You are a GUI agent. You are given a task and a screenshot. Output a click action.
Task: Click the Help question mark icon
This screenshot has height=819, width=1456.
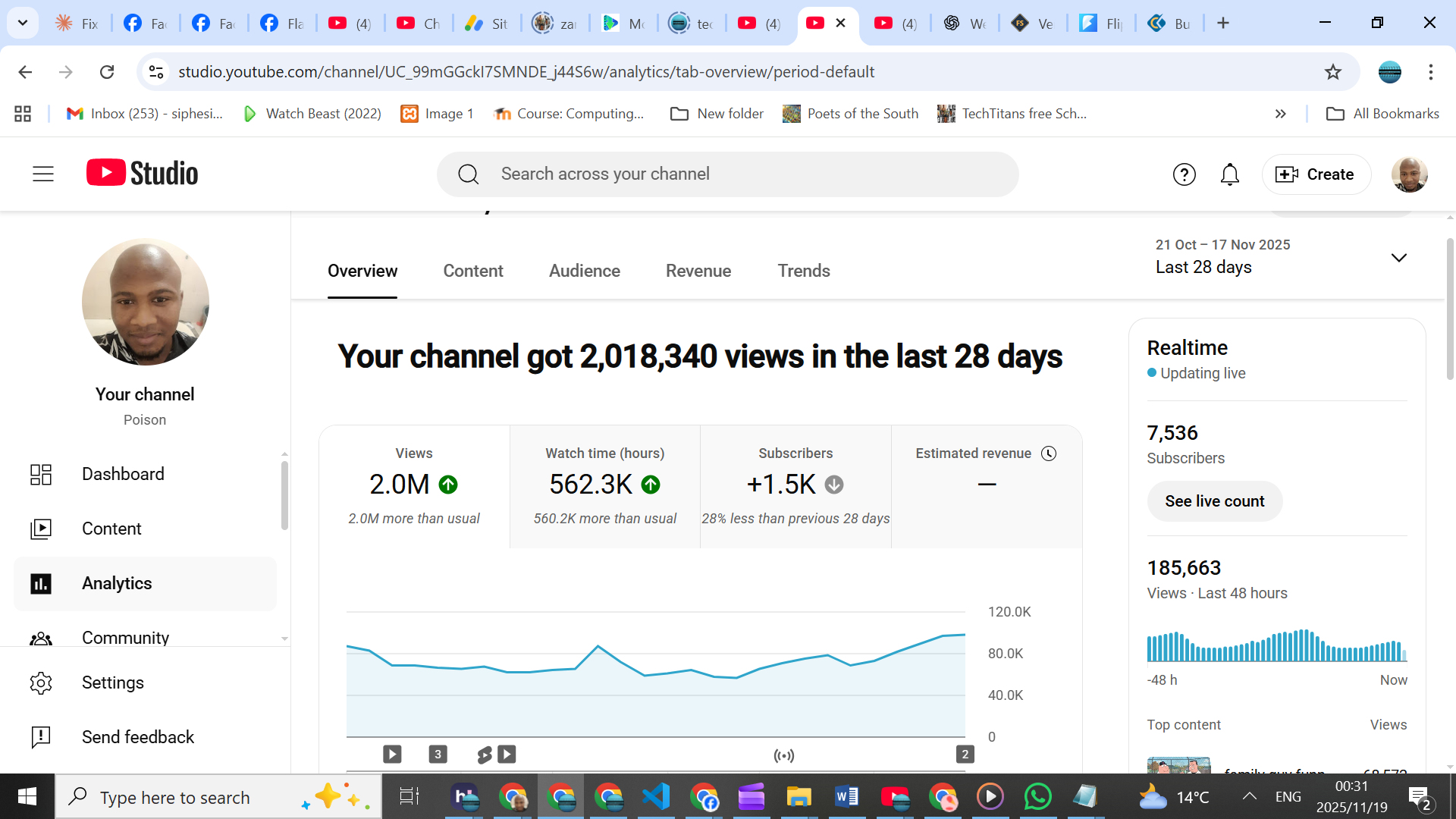tap(1184, 174)
